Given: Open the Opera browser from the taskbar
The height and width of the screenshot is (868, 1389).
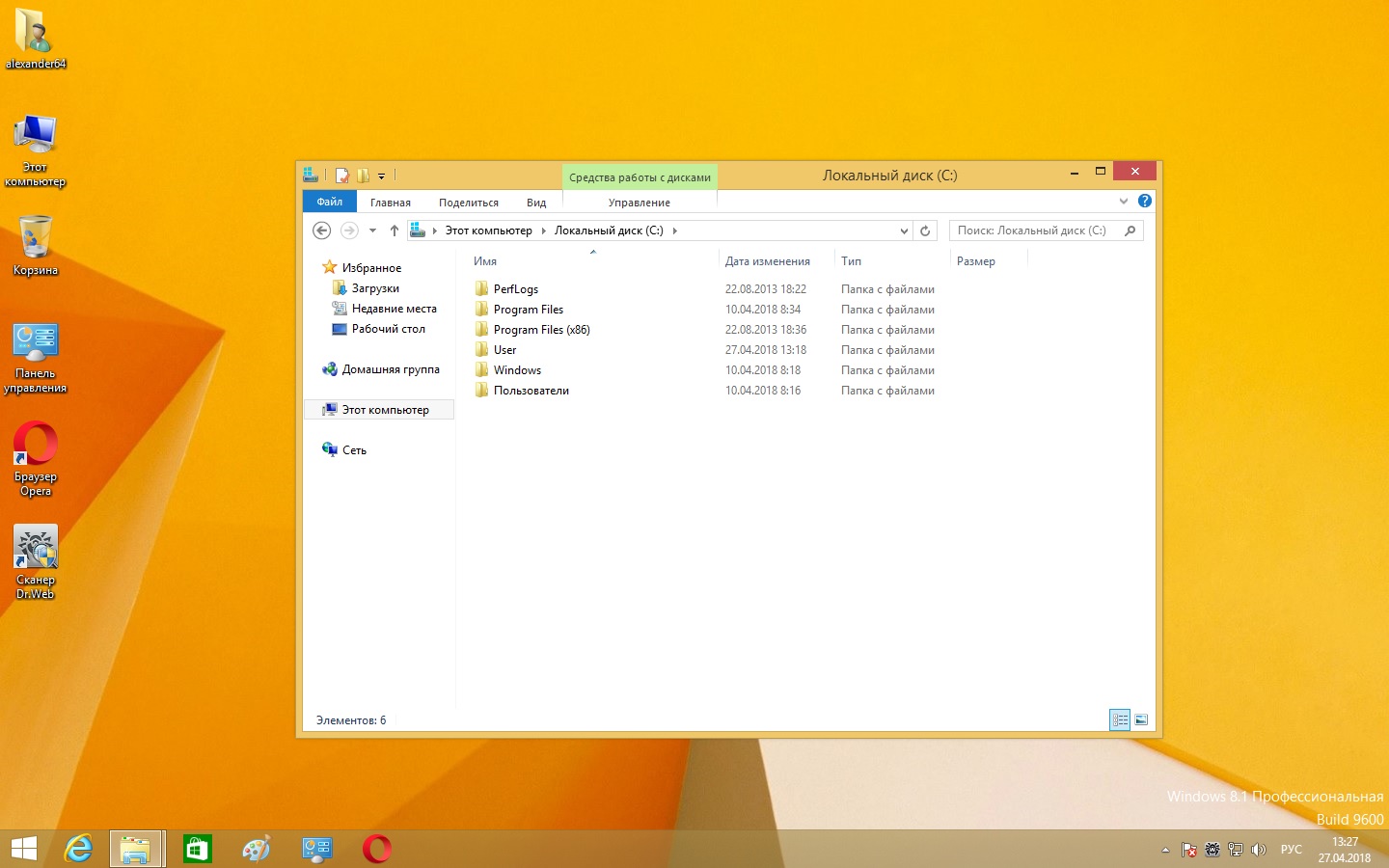Looking at the screenshot, I should pyautogui.click(x=377, y=849).
